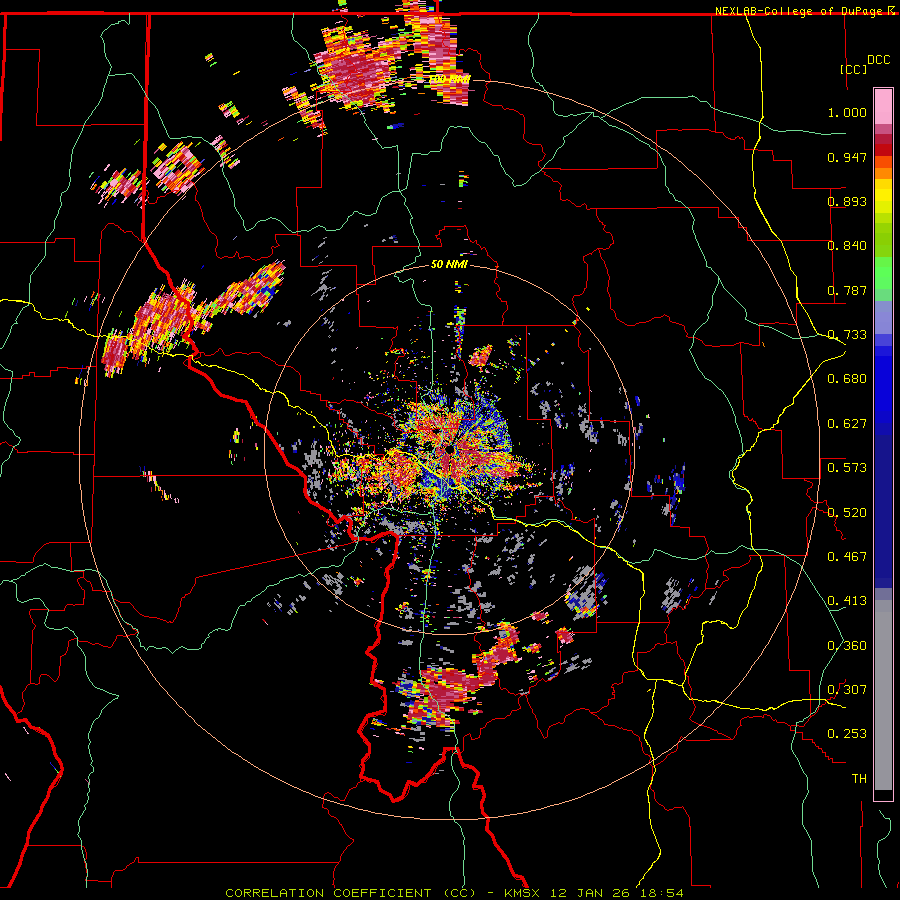The height and width of the screenshot is (900, 900).
Task: Pick the bright green band on the color bar
Action: tap(883, 272)
